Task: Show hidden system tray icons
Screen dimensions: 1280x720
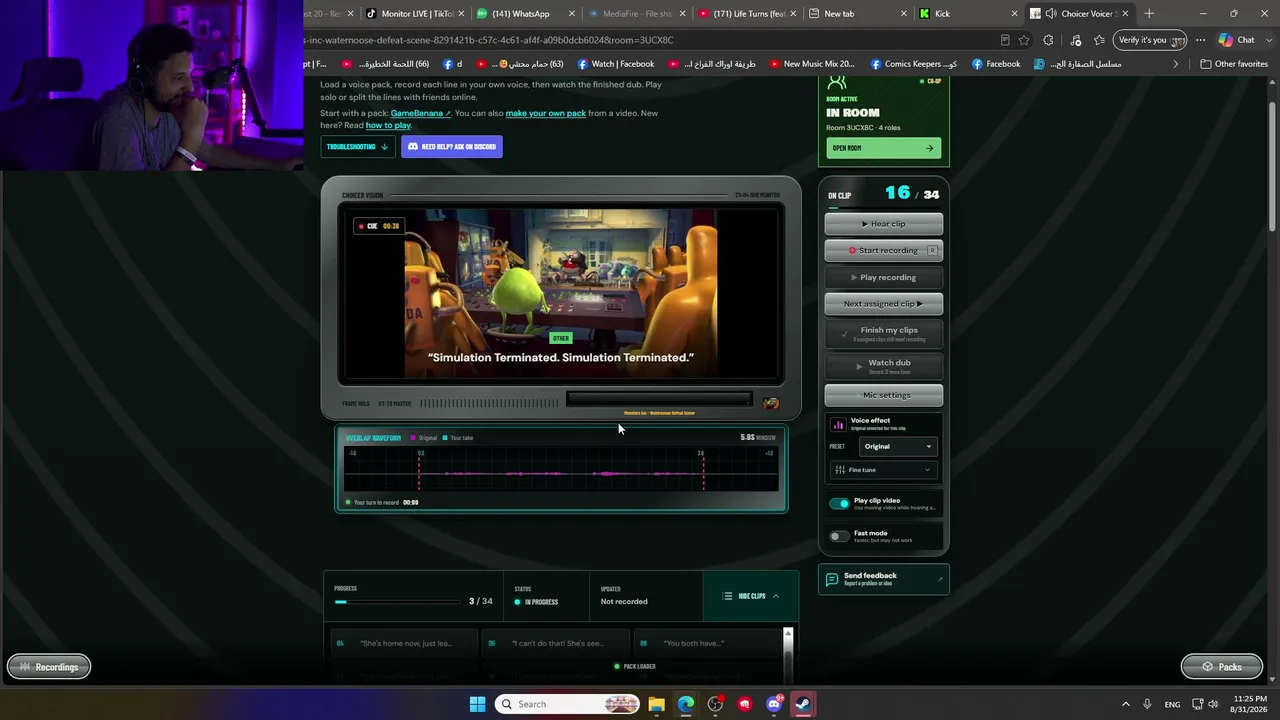Action: click(x=1125, y=704)
